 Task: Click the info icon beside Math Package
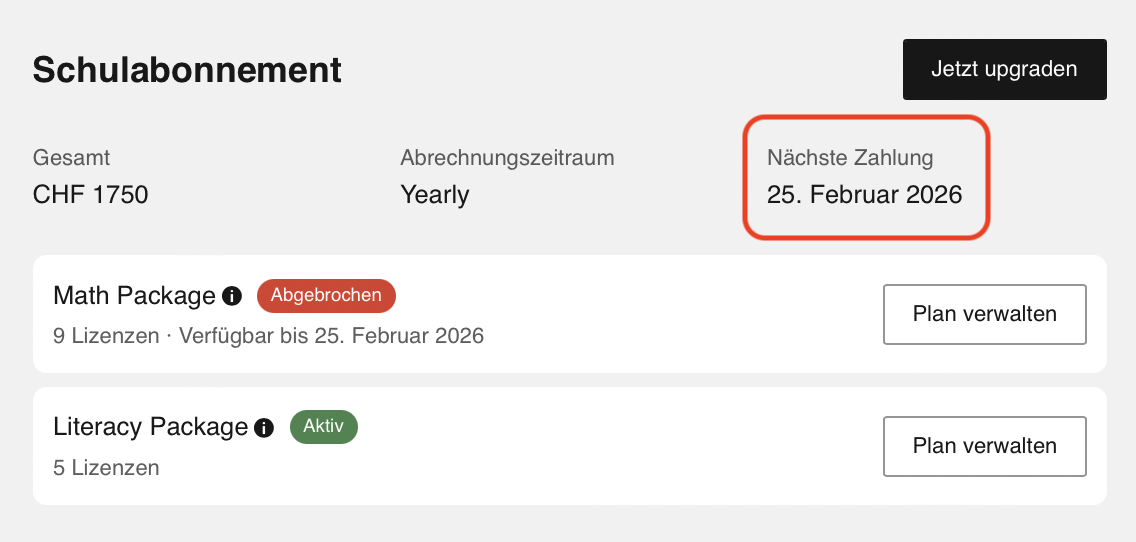coord(232,296)
